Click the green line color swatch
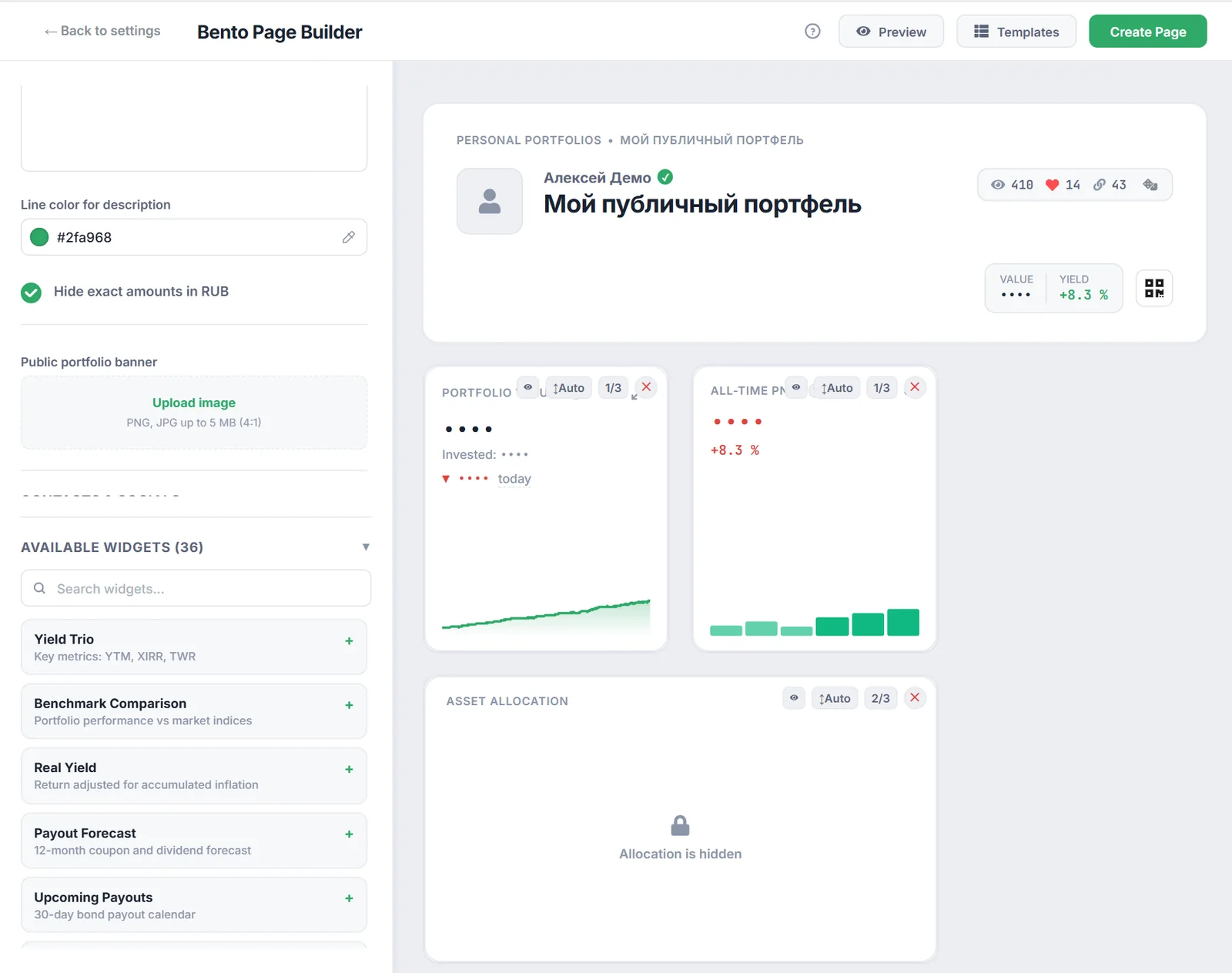Screen dimensions: 1232x973 point(39,237)
